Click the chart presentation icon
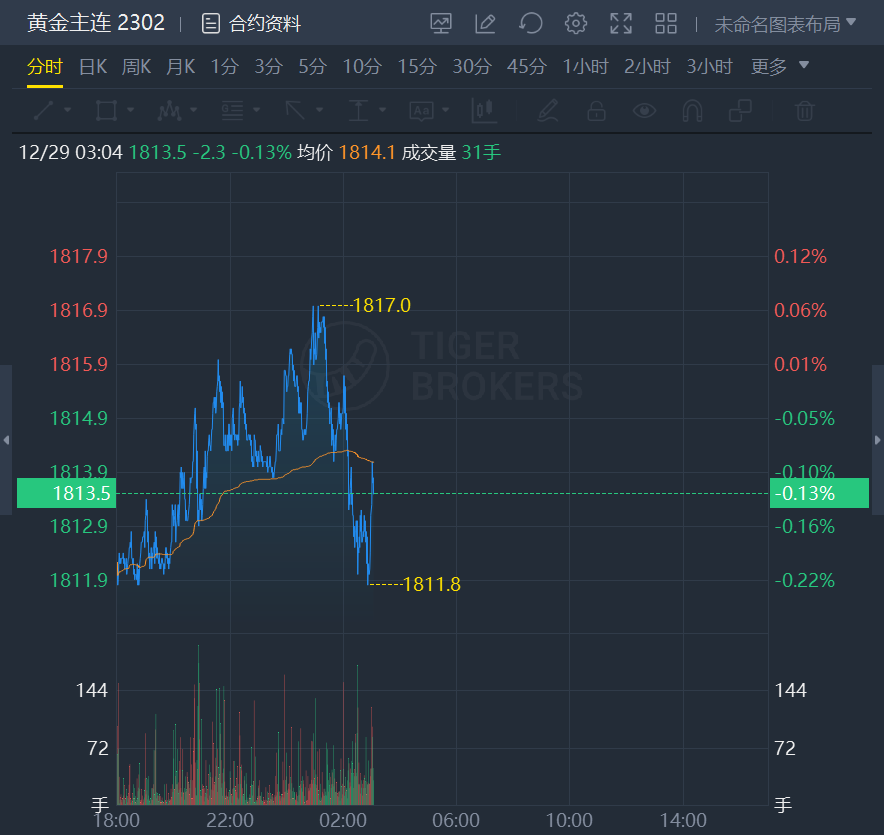 tap(441, 23)
